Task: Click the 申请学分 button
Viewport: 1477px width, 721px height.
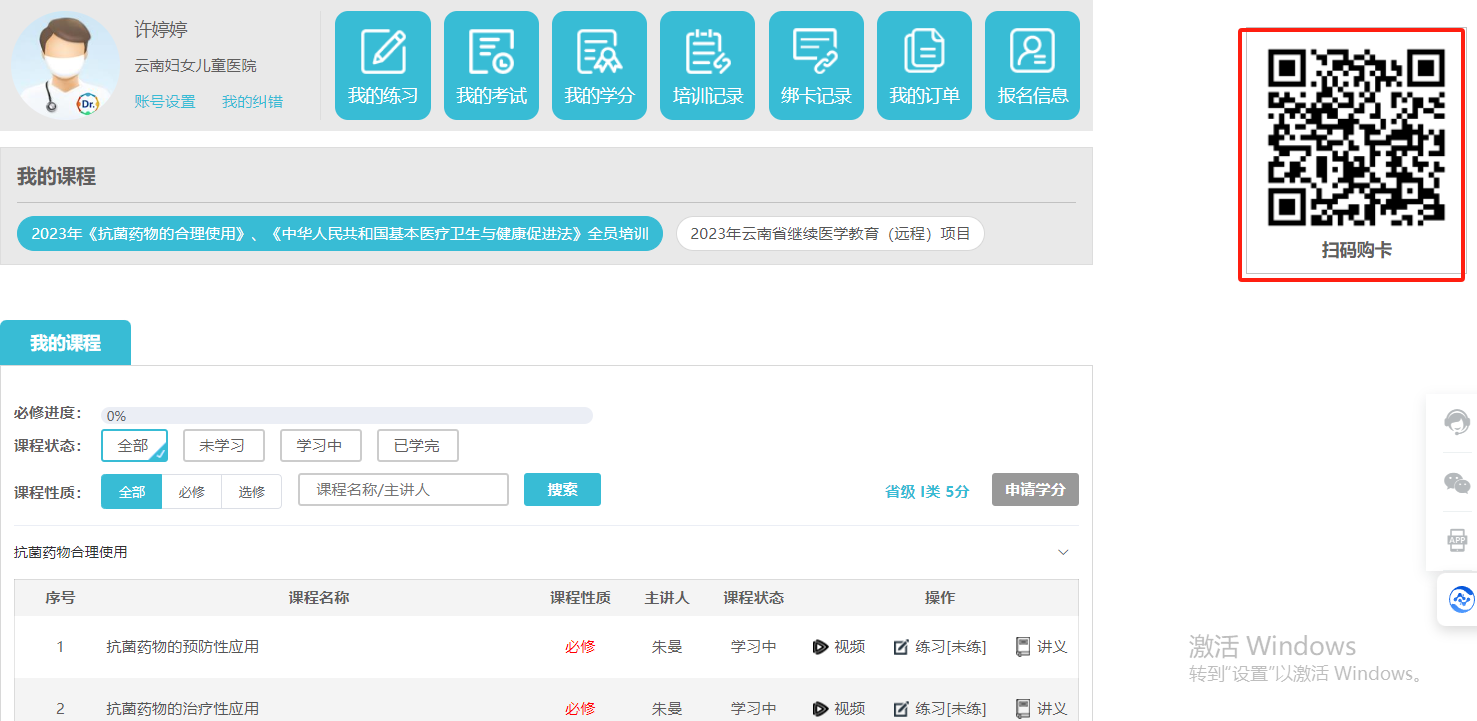Action: point(1035,490)
